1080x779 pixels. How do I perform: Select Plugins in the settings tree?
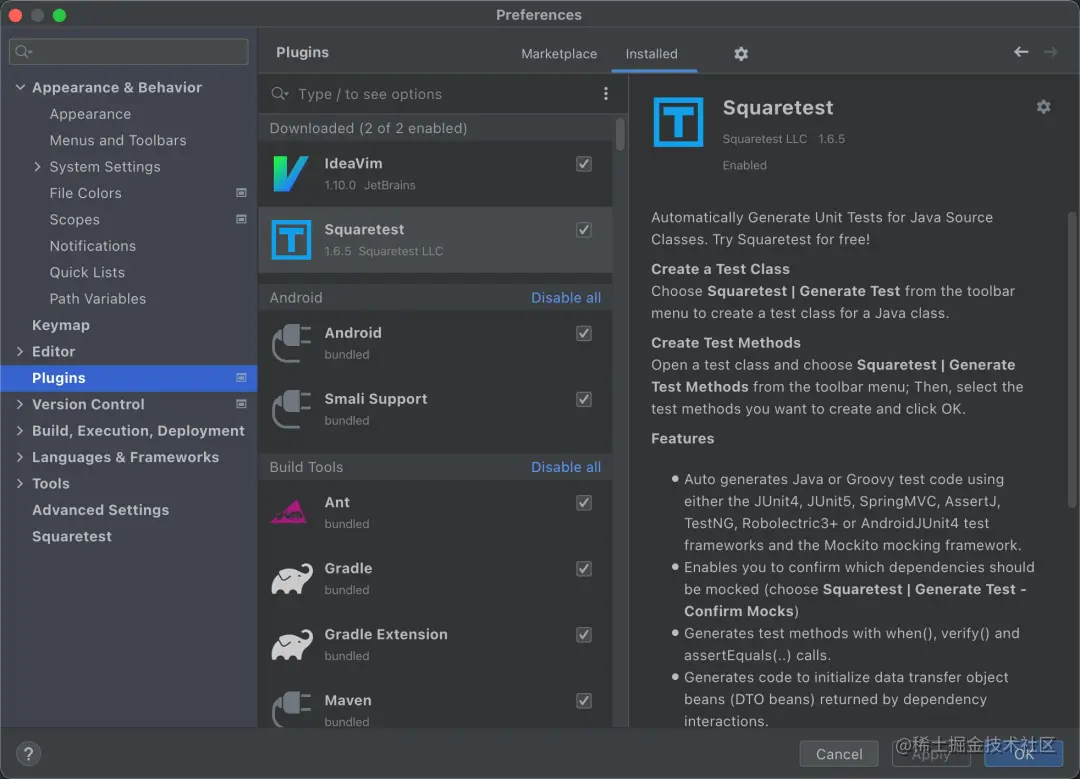tap(129, 378)
